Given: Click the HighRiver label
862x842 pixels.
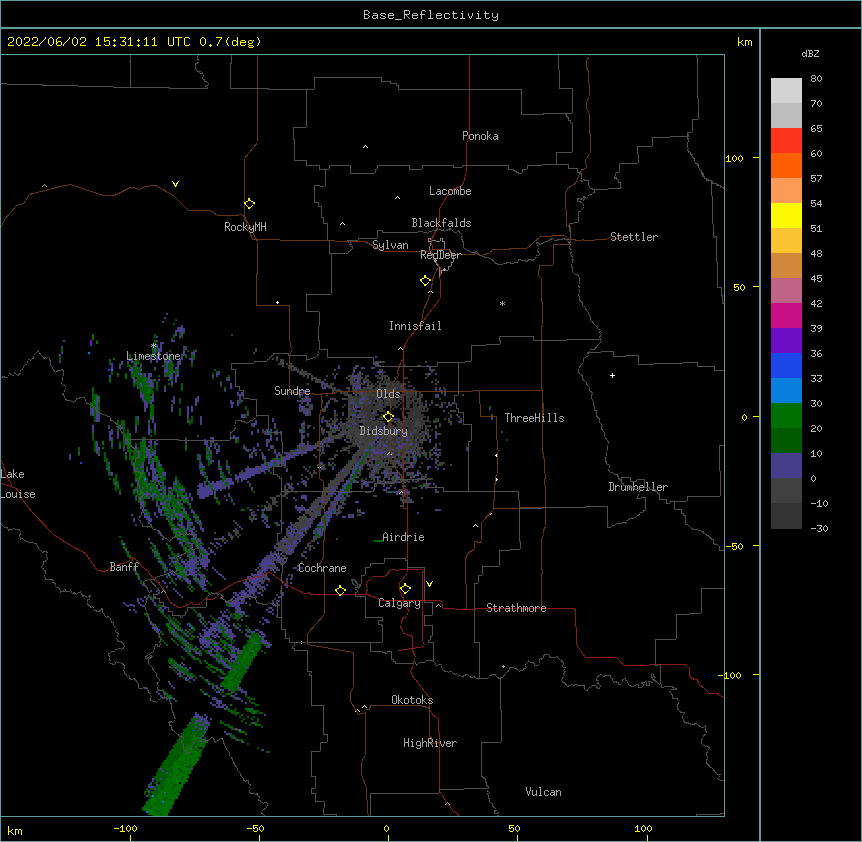Looking at the screenshot, I should [x=430, y=743].
